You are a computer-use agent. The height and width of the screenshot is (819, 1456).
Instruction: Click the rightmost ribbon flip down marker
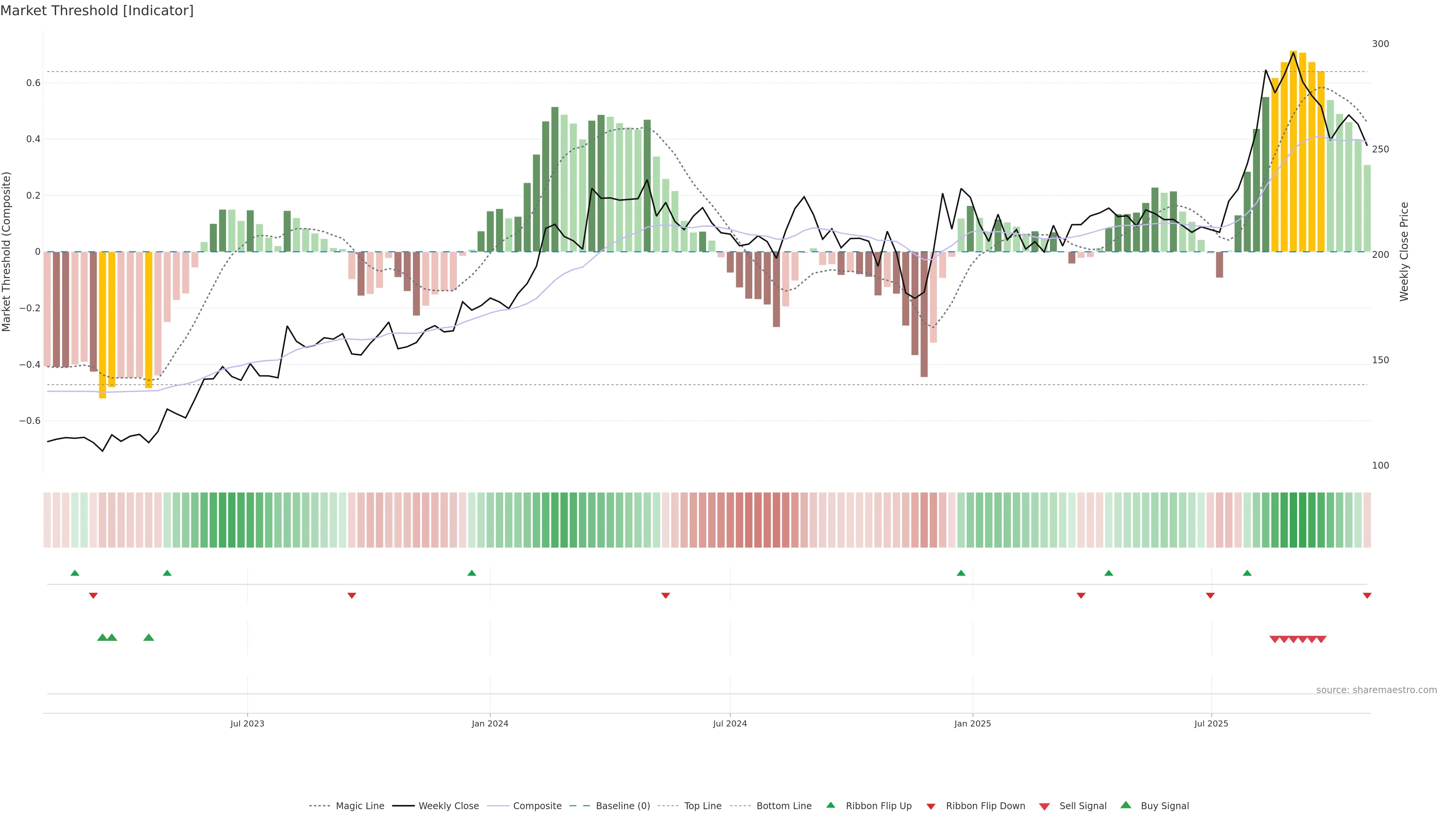1367,596
